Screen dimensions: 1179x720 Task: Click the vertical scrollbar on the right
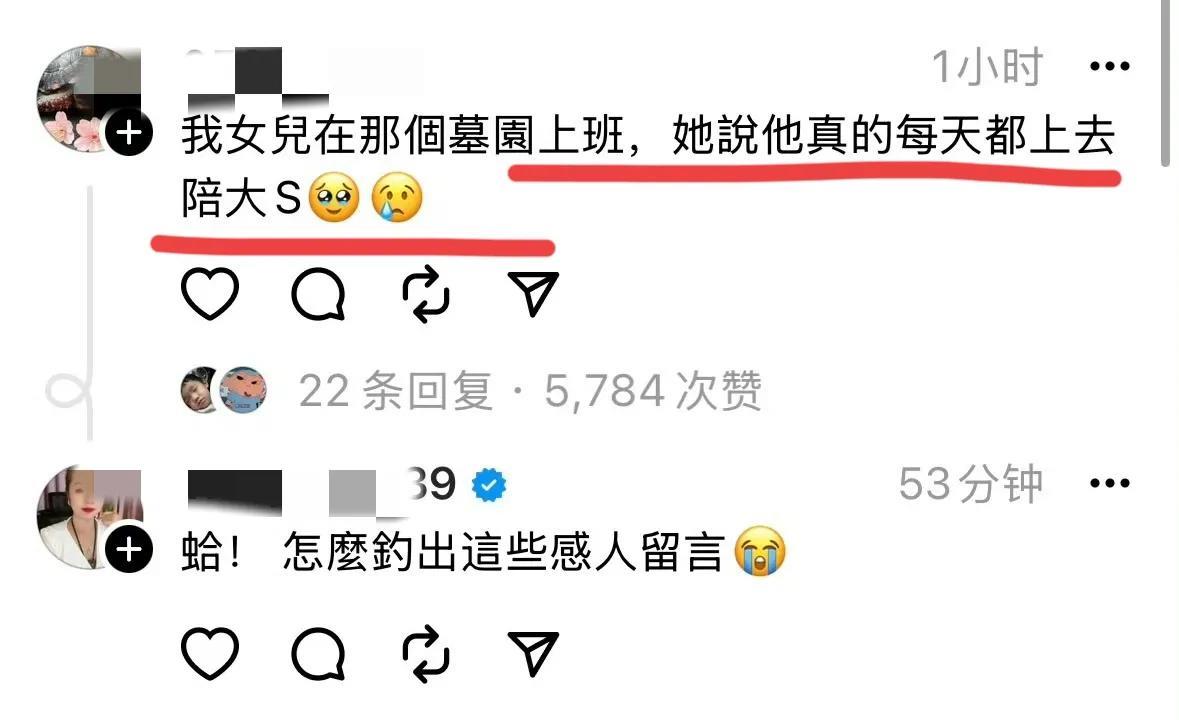1165,83
